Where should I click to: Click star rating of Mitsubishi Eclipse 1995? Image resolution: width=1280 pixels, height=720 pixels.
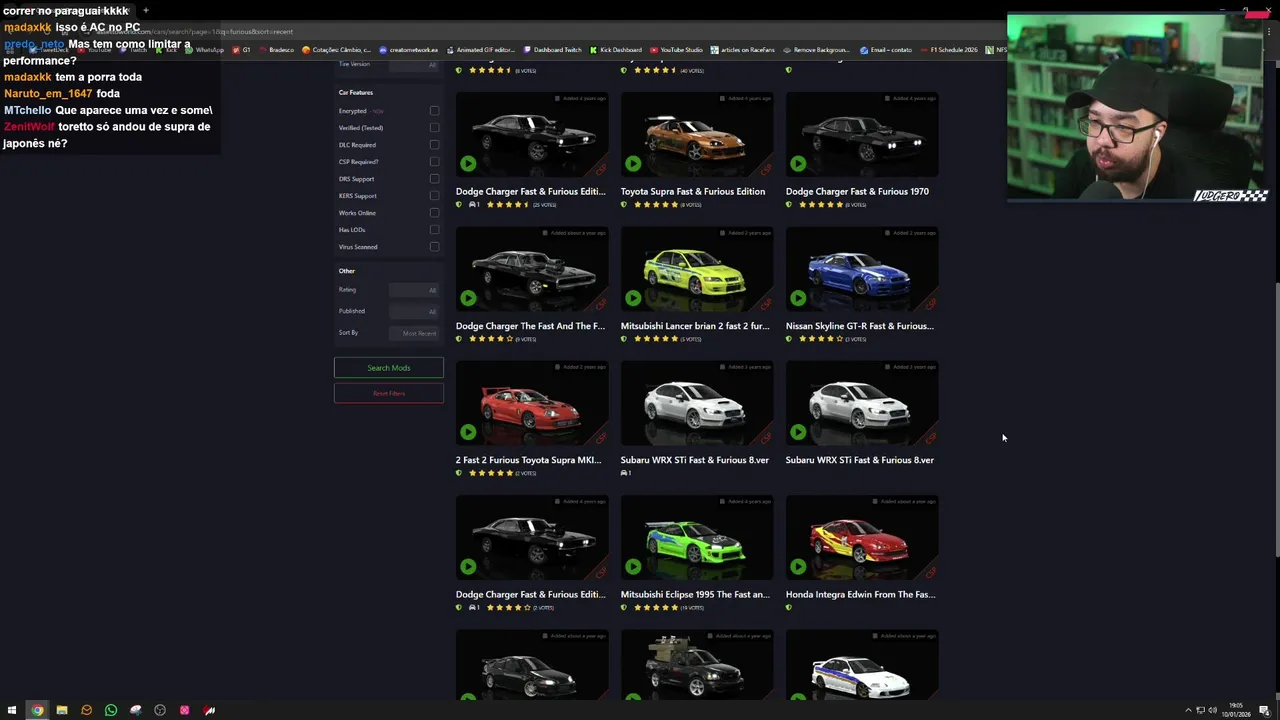[655, 607]
